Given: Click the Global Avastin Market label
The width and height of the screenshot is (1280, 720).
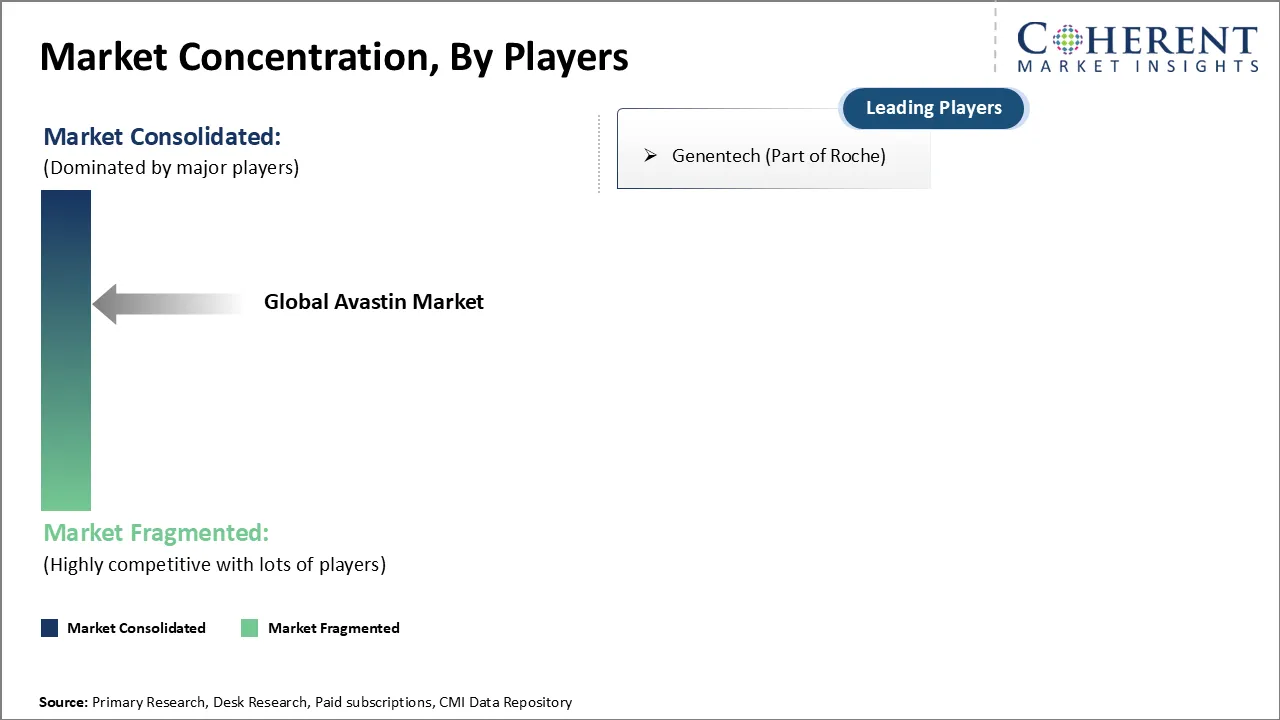Looking at the screenshot, I should point(373,302).
